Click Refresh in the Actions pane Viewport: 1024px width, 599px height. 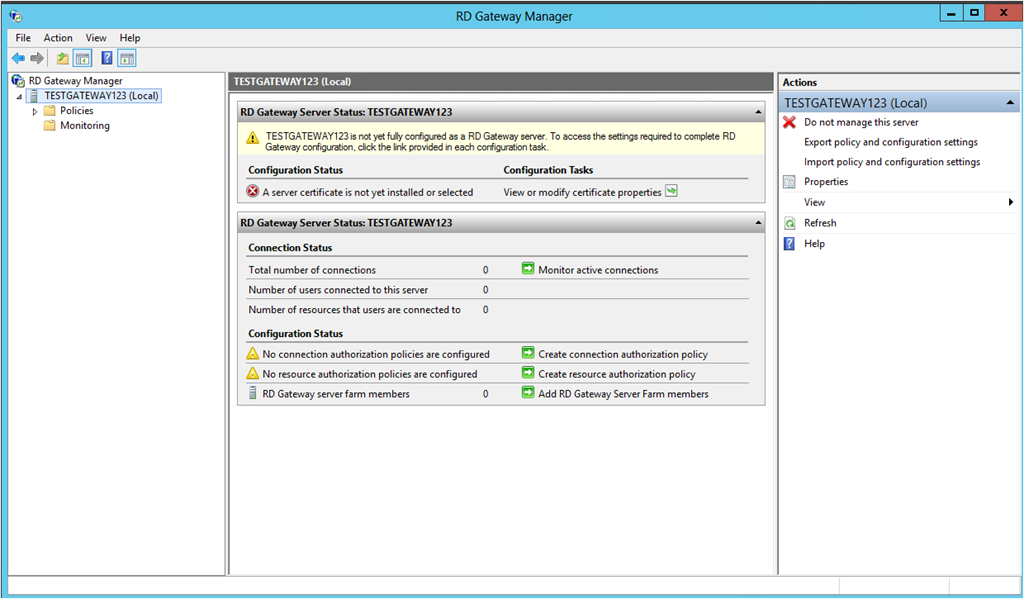(820, 223)
